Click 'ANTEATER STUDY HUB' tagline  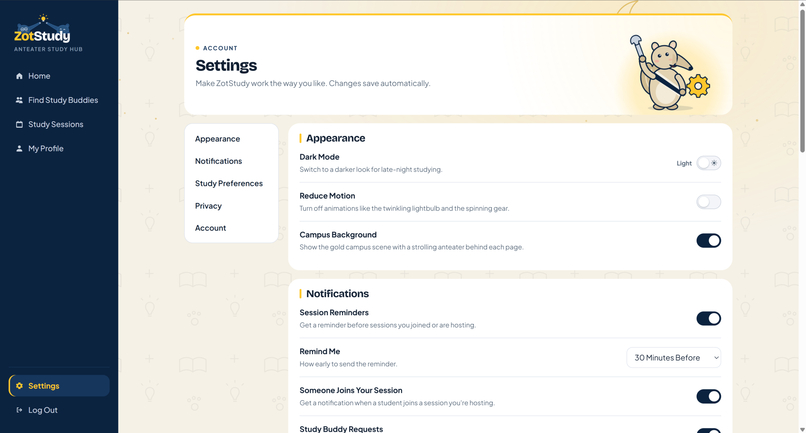click(x=48, y=49)
